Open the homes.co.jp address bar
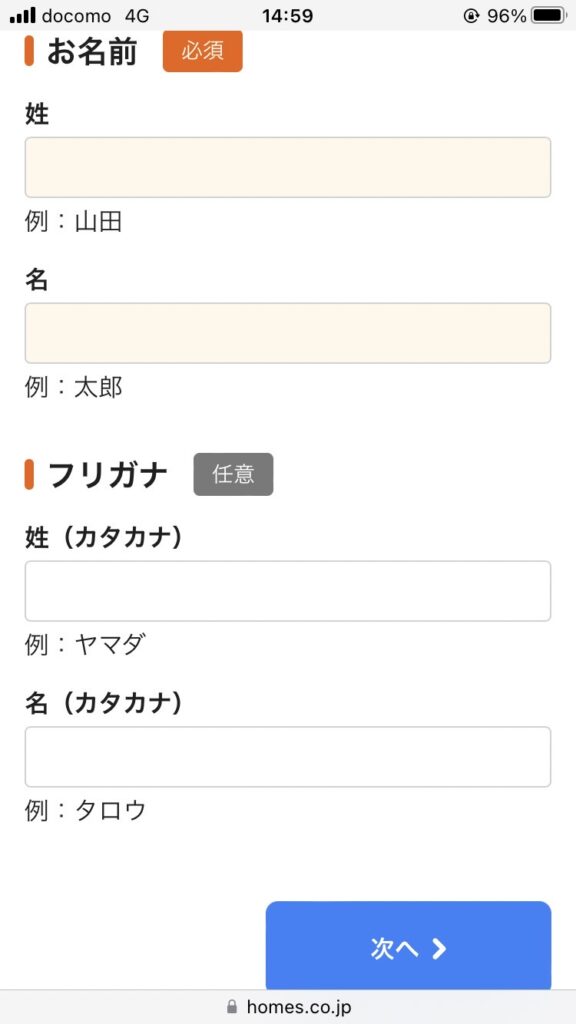576x1024 pixels. pyautogui.click(x=288, y=1006)
